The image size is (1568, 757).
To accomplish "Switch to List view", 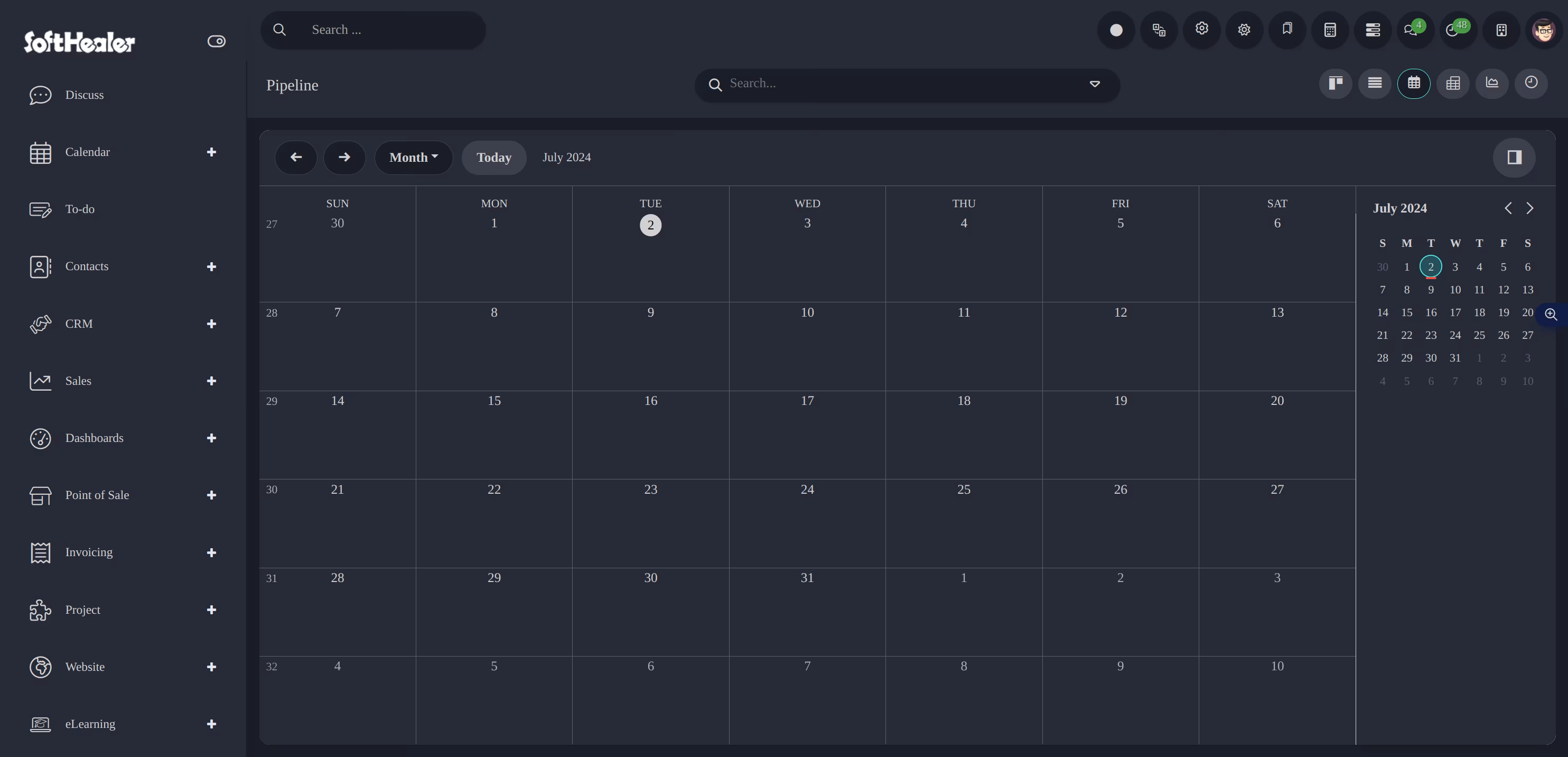I will coord(1375,84).
